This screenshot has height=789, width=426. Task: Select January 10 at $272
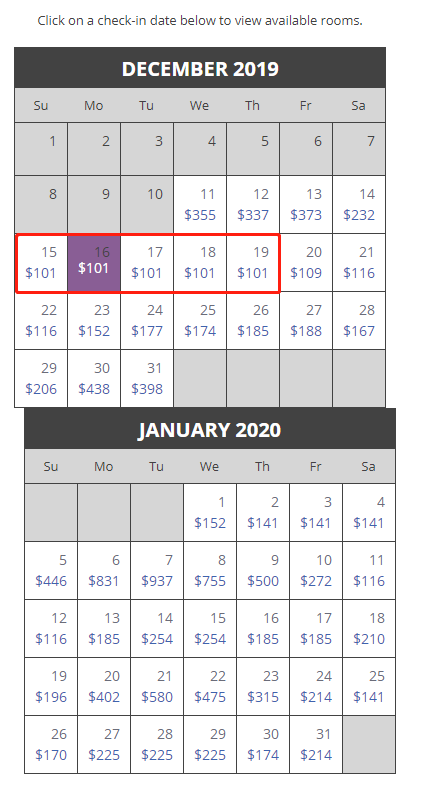(316, 571)
